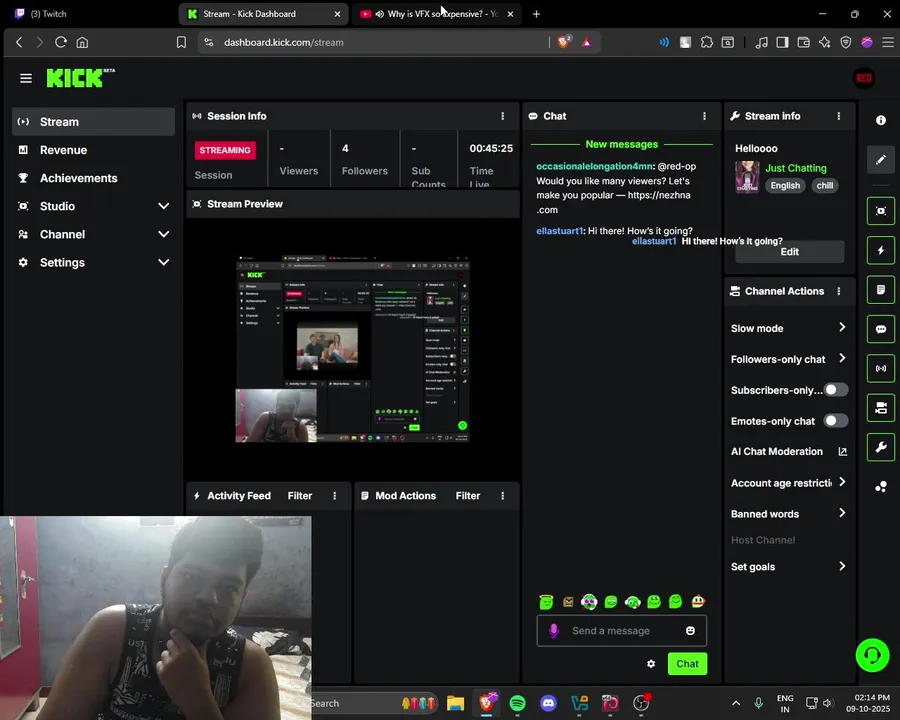Open AI Chat Moderation external link
This screenshot has height=720, width=900.
(843, 451)
